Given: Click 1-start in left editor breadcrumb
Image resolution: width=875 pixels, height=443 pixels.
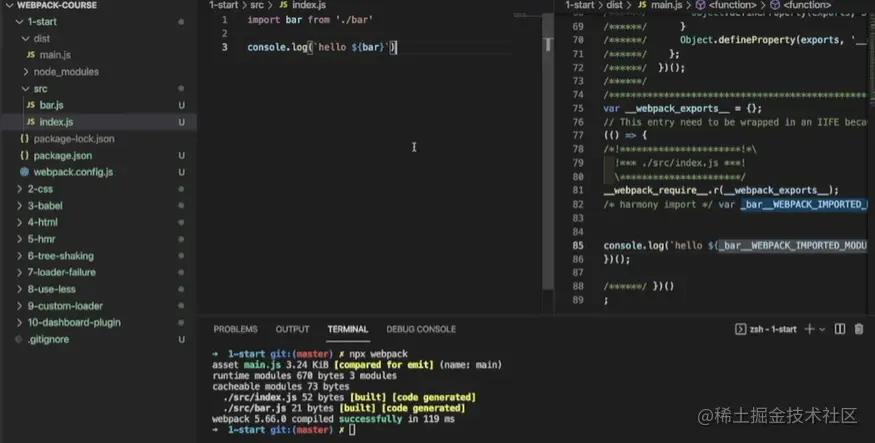Looking at the screenshot, I should [224, 5].
